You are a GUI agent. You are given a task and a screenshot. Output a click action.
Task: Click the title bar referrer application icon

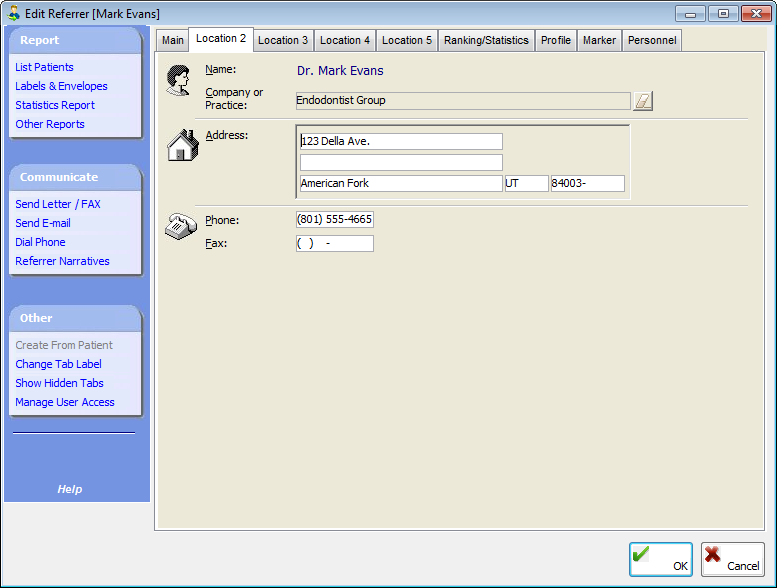[x=14, y=14]
